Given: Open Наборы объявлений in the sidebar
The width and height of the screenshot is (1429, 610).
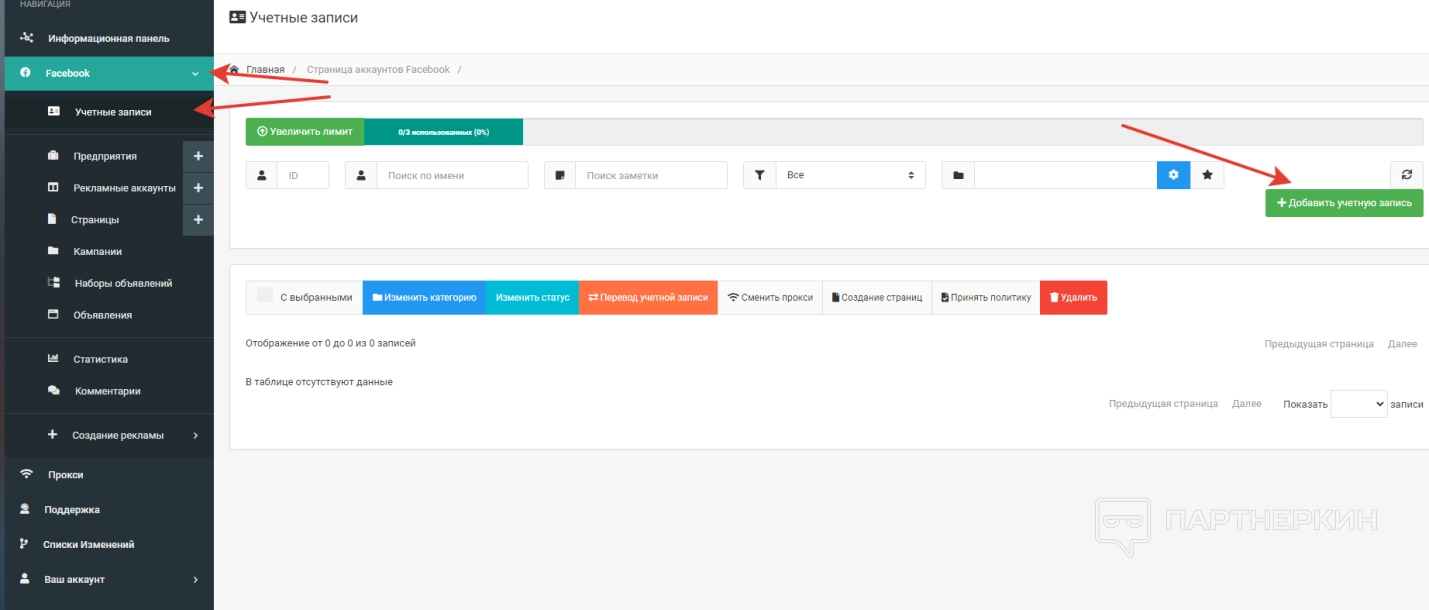Looking at the screenshot, I should click(x=123, y=283).
